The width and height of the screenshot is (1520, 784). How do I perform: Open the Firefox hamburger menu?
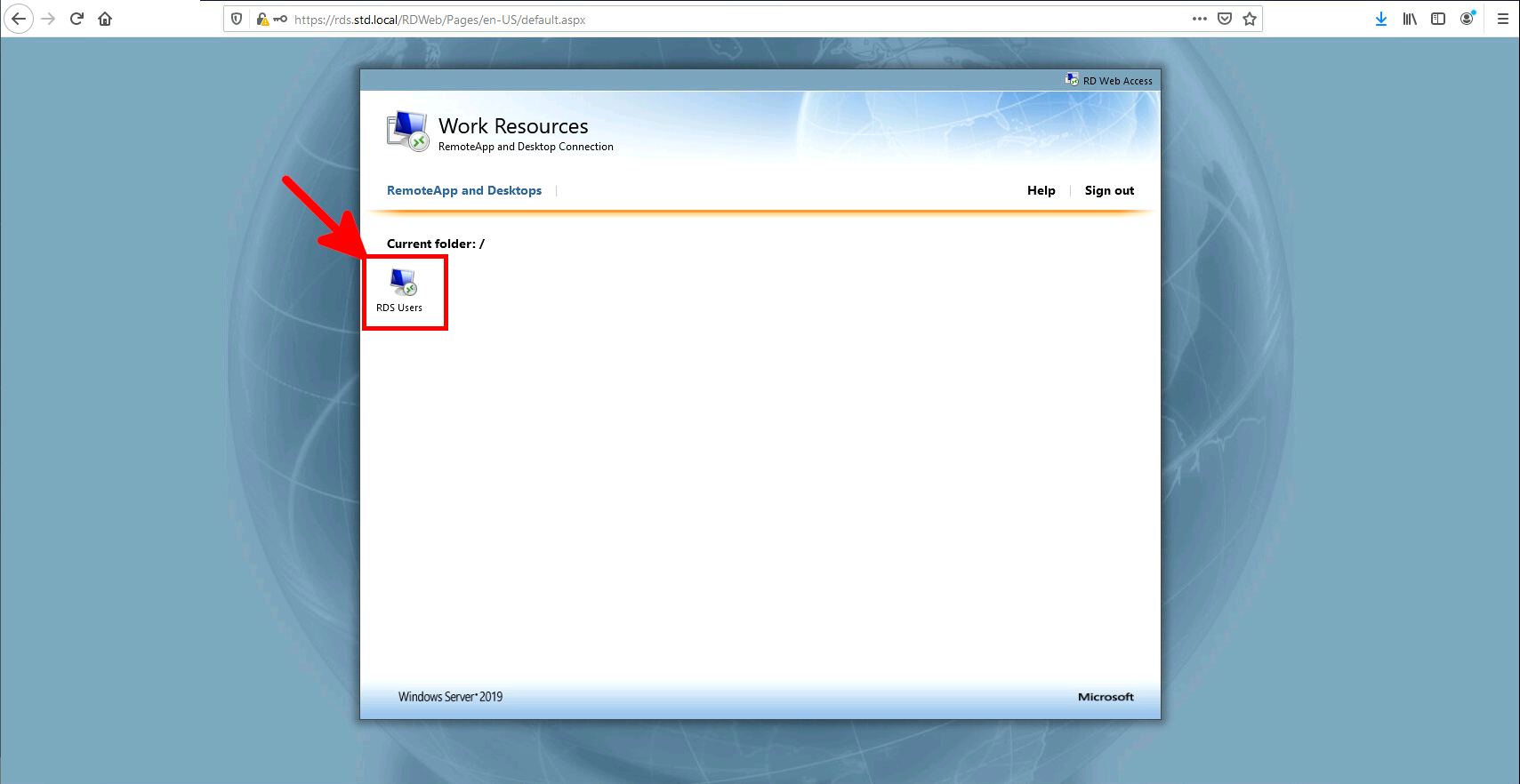[1502, 19]
